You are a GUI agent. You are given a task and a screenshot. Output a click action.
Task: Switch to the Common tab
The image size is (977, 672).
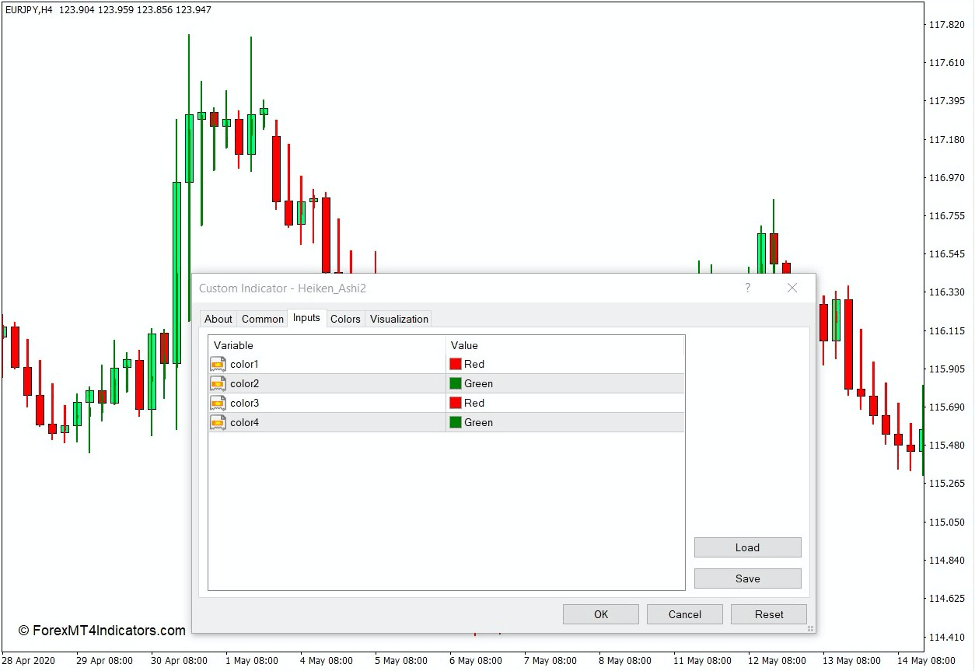[262, 319]
